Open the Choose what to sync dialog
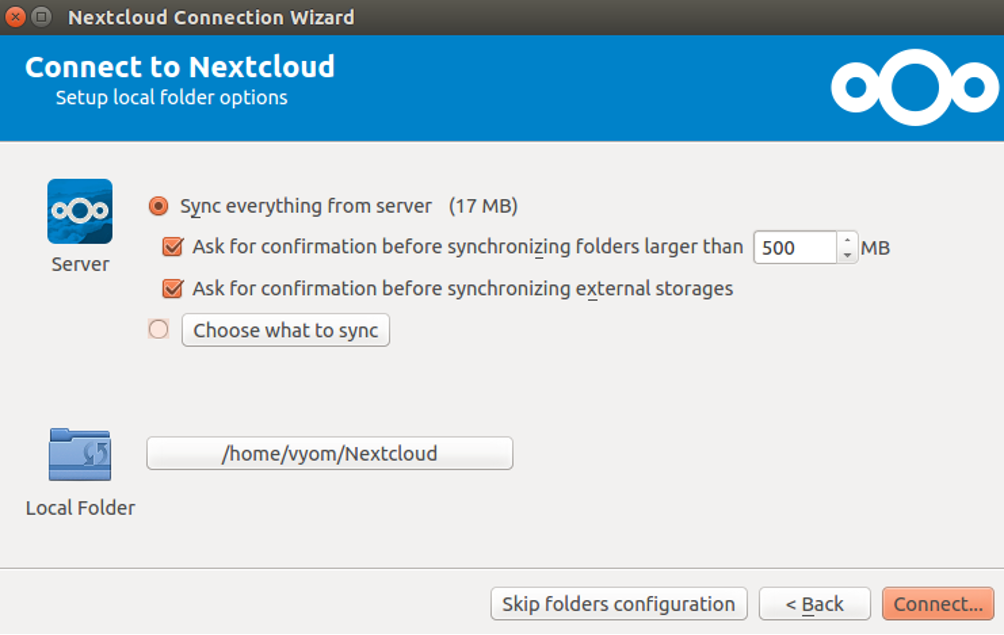 tap(286, 330)
